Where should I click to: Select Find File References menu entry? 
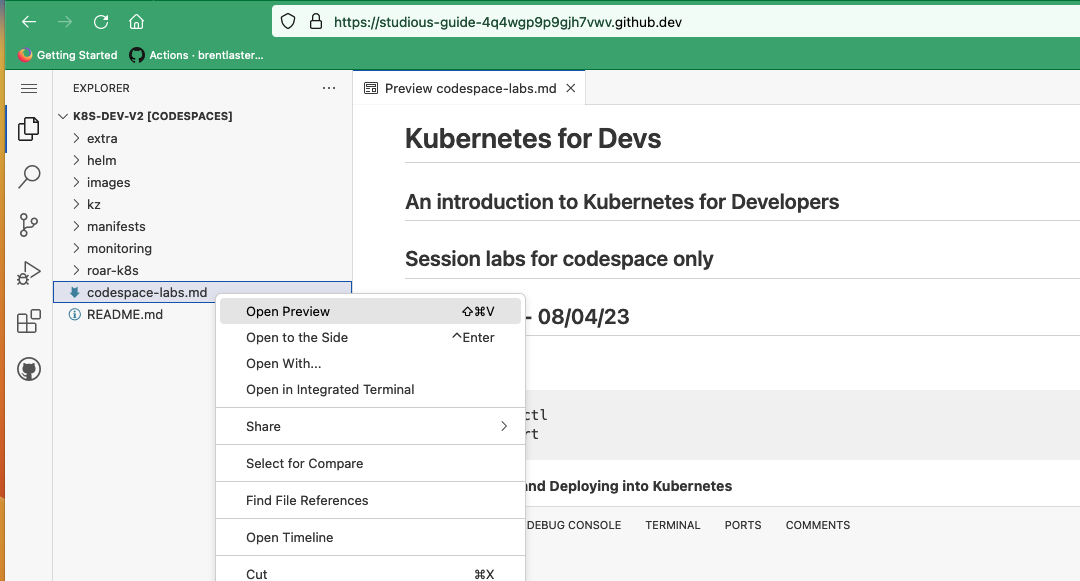(371, 500)
